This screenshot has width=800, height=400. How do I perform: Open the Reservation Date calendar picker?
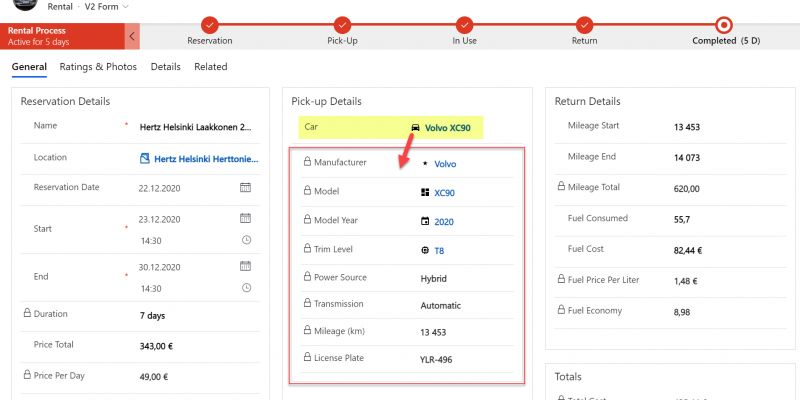click(245, 187)
